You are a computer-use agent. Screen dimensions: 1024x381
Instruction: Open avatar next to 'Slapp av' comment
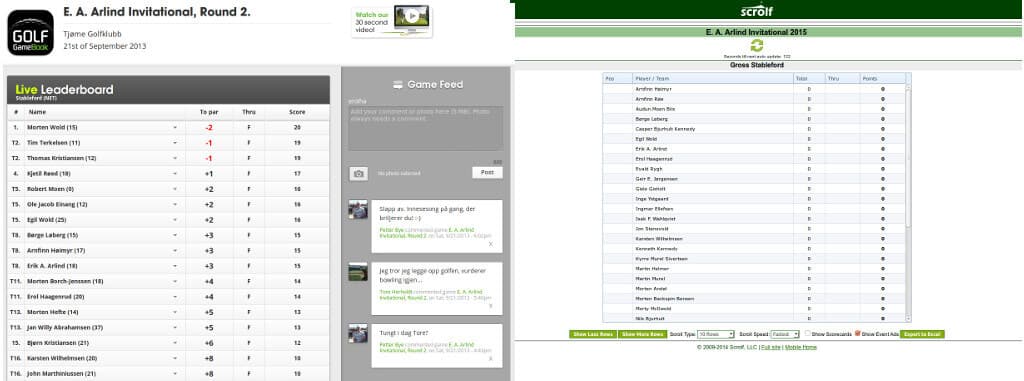pyautogui.click(x=358, y=210)
